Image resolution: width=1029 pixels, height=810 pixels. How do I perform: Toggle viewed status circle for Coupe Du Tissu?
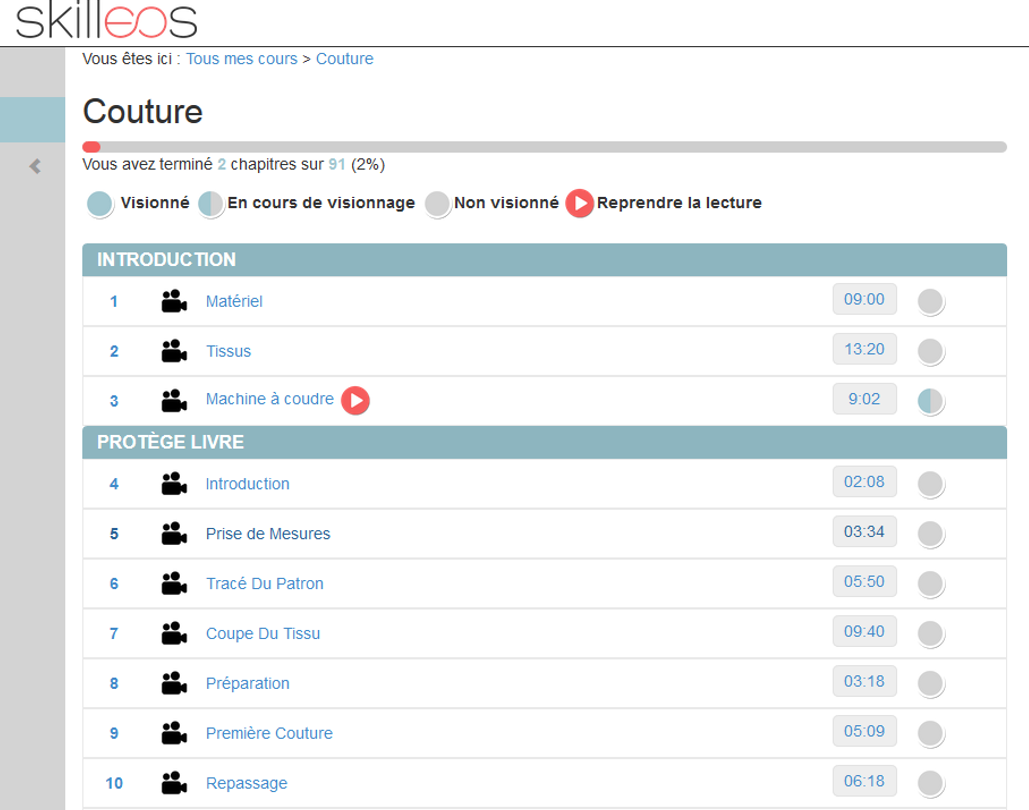pos(931,633)
